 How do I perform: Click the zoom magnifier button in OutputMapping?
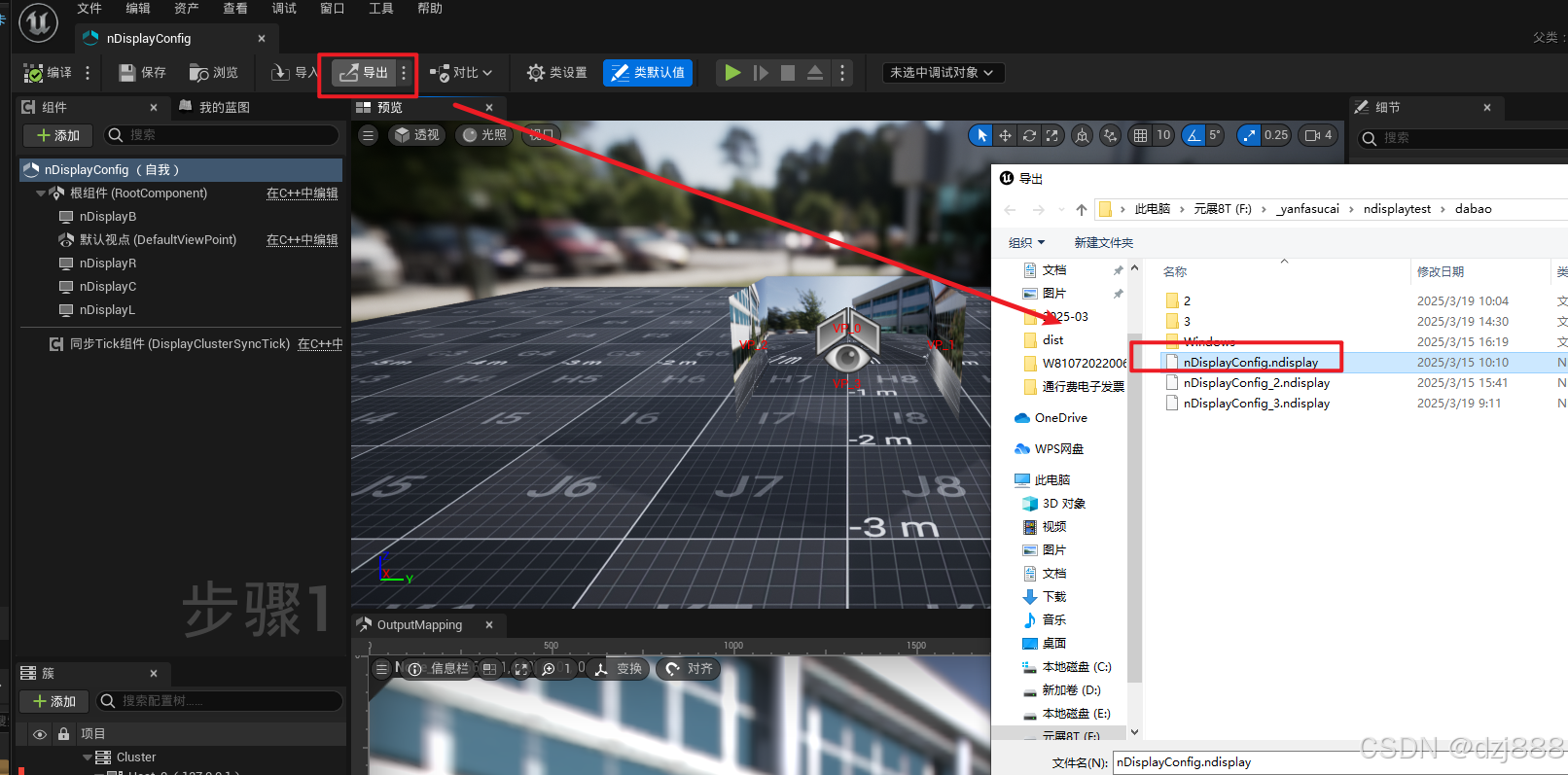click(x=549, y=669)
